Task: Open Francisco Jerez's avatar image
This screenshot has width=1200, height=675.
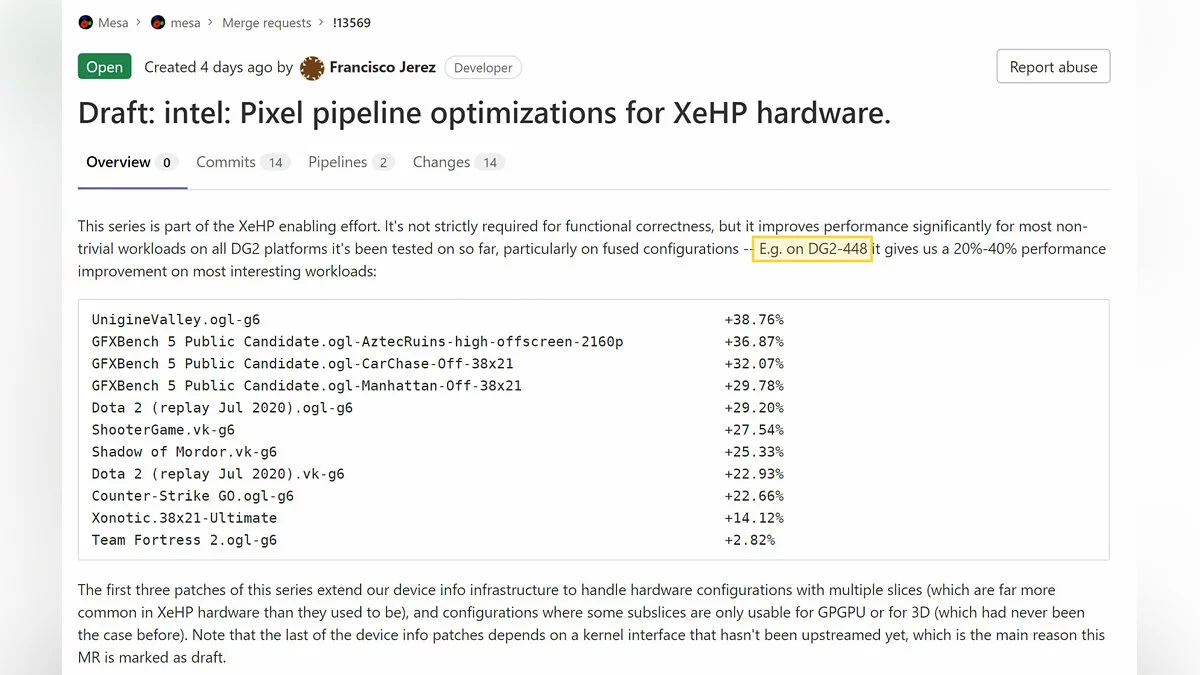Action: tap(312, 68)
